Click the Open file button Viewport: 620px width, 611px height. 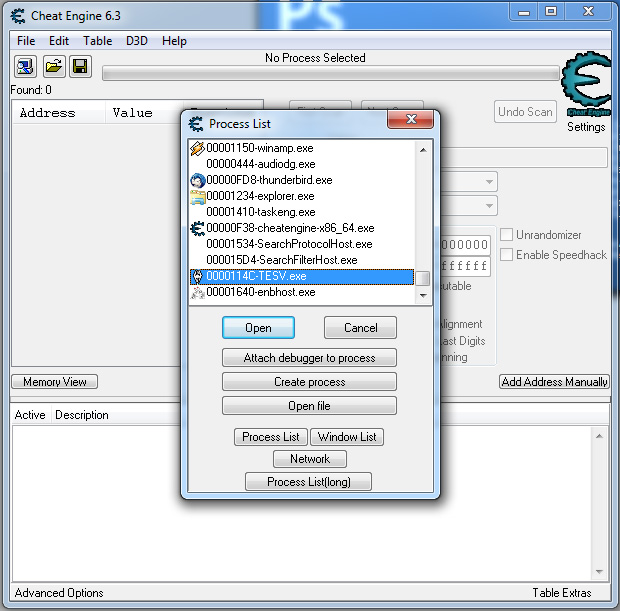[309, 406]
